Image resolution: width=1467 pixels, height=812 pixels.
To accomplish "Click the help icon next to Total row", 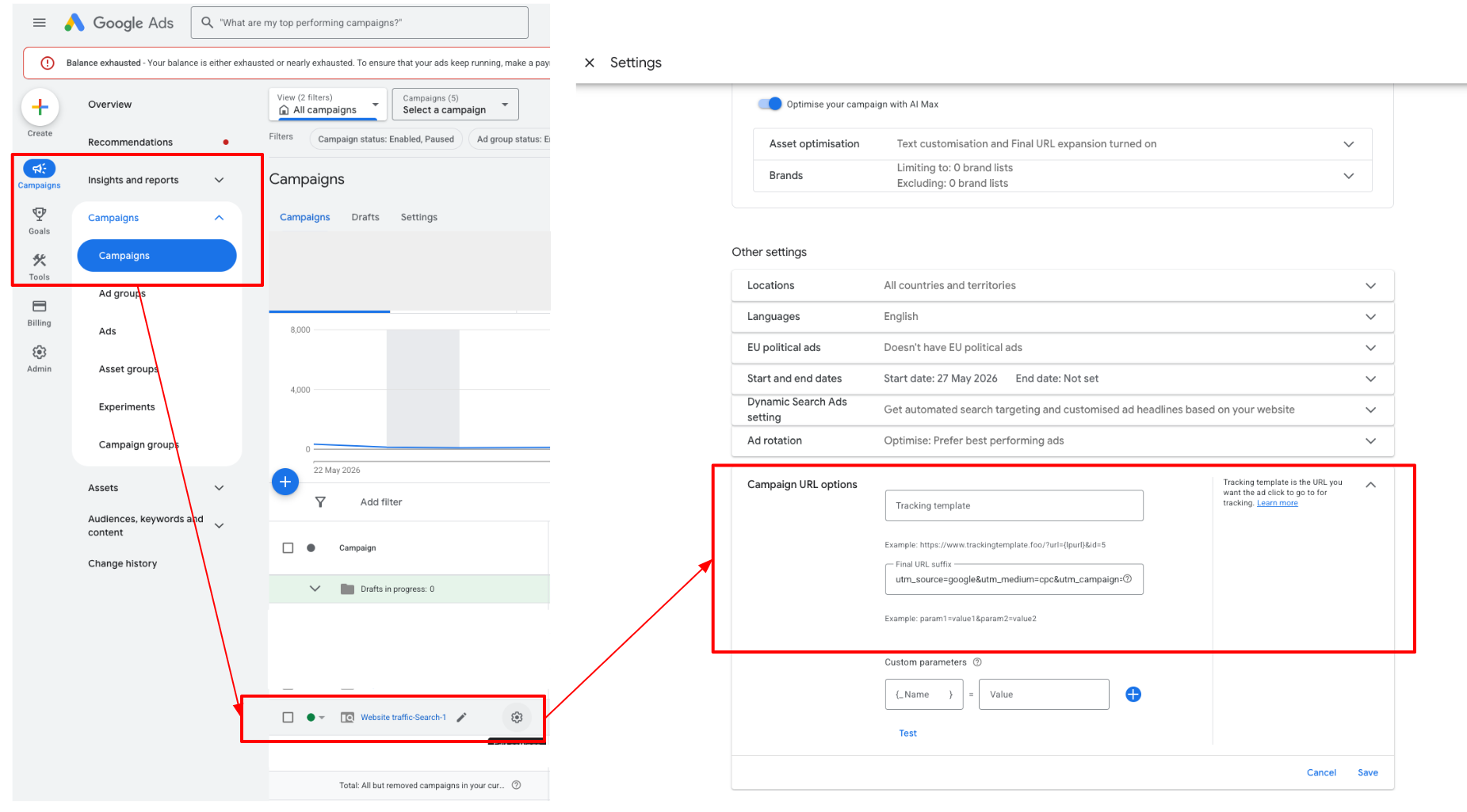I will coord(517,785).
